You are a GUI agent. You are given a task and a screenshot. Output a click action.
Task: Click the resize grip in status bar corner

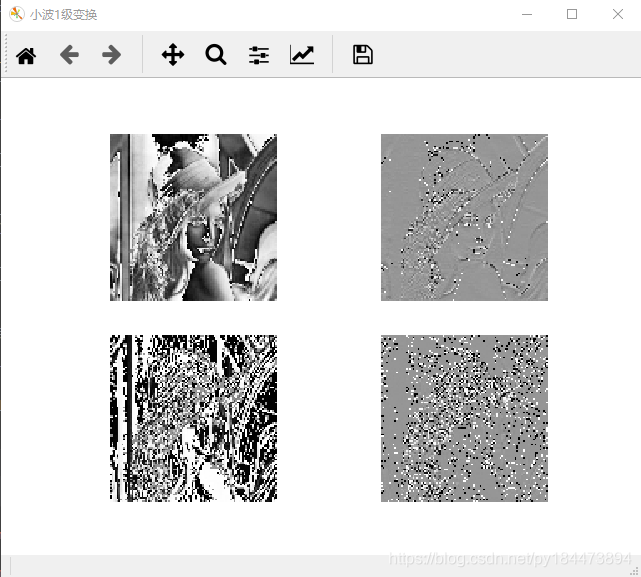[635, 571]
